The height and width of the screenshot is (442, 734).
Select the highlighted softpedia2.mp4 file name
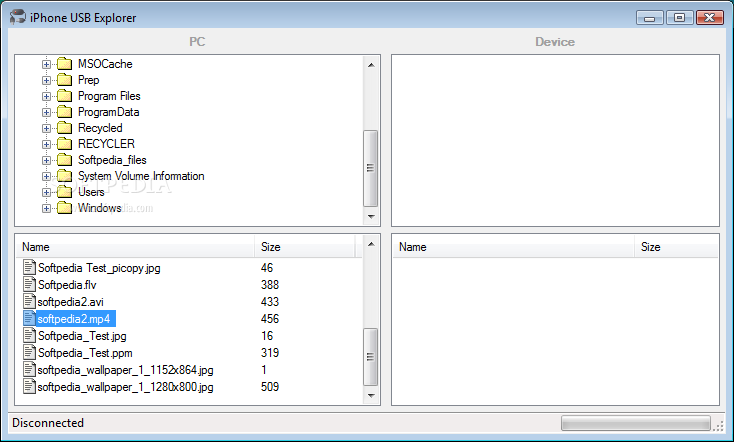tap(74, 319)
